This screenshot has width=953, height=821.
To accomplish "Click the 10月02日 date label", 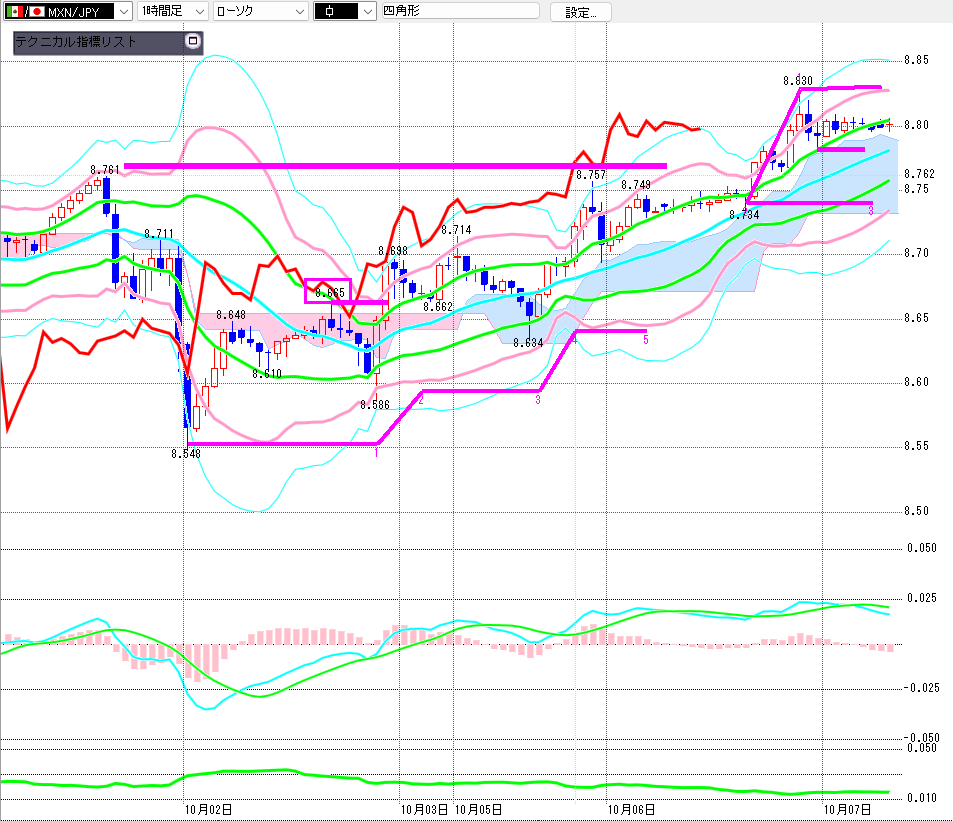I will pos(208,809).
